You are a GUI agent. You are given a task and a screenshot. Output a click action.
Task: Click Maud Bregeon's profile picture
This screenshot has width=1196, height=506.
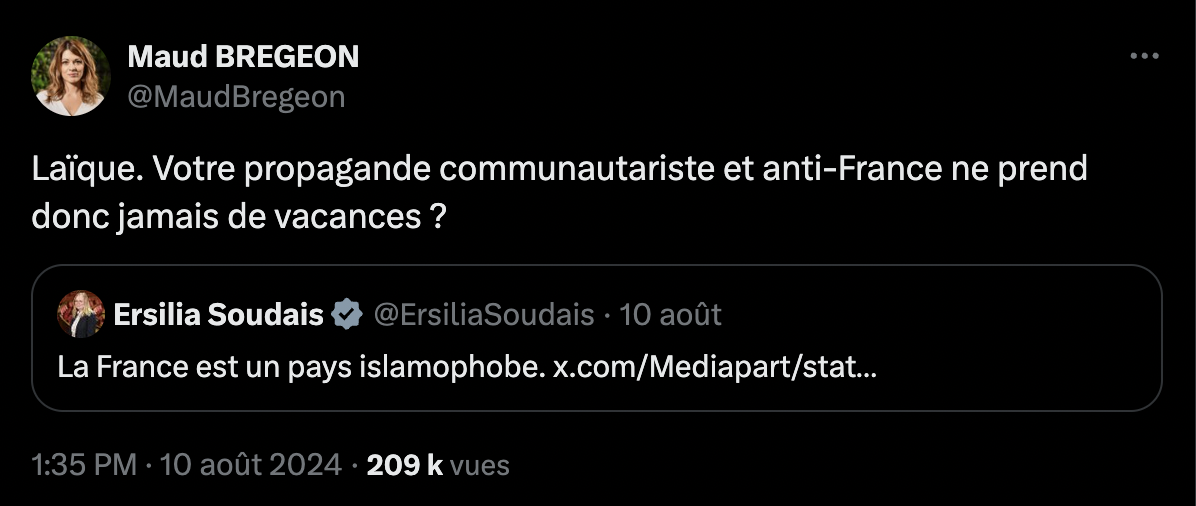70,76
